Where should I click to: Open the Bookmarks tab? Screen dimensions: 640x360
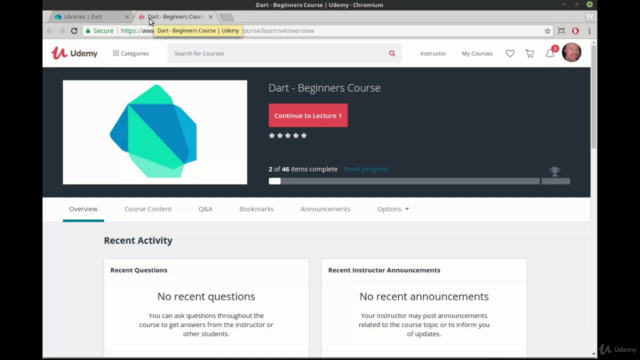(256, 209)
